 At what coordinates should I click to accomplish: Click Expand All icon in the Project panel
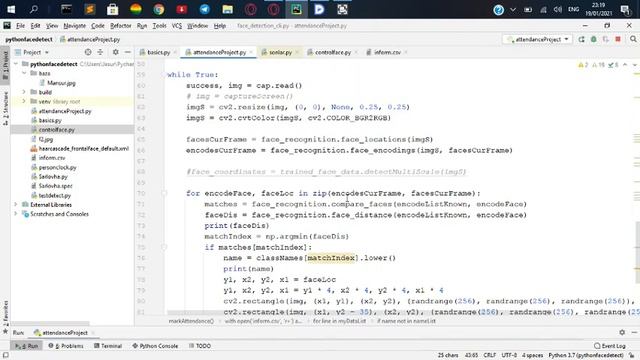100,52
